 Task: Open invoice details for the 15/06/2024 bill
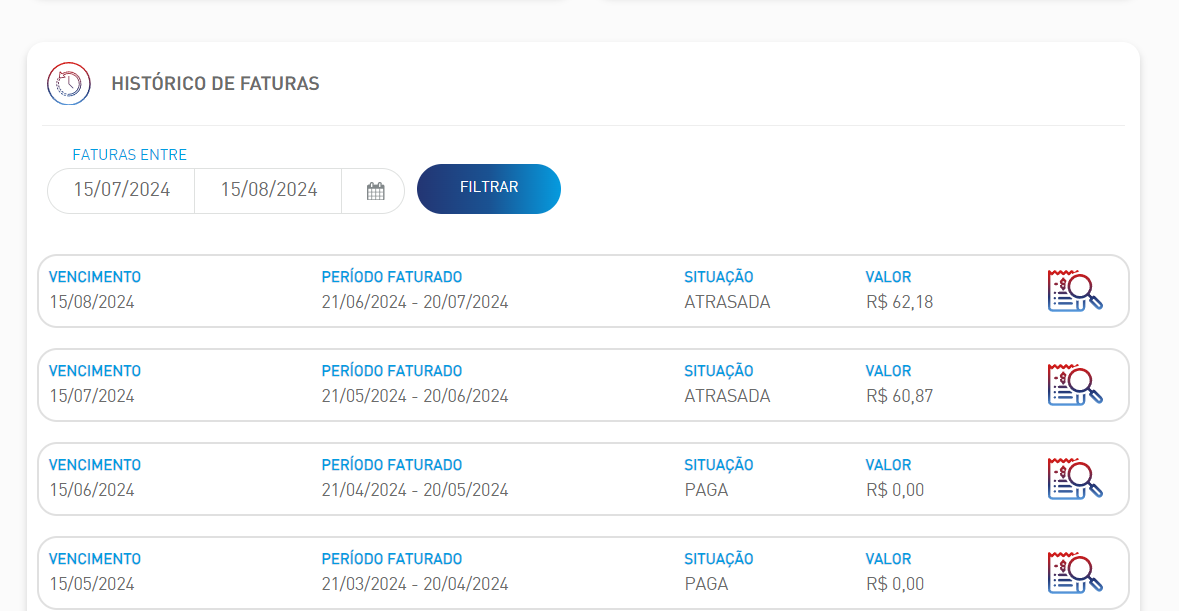point(1074,479)
